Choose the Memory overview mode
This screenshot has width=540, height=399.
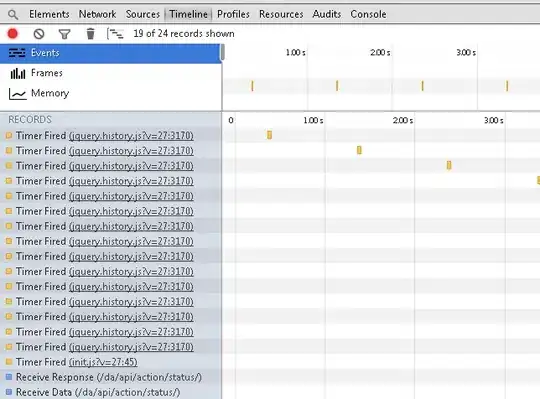tap(110, 93)
